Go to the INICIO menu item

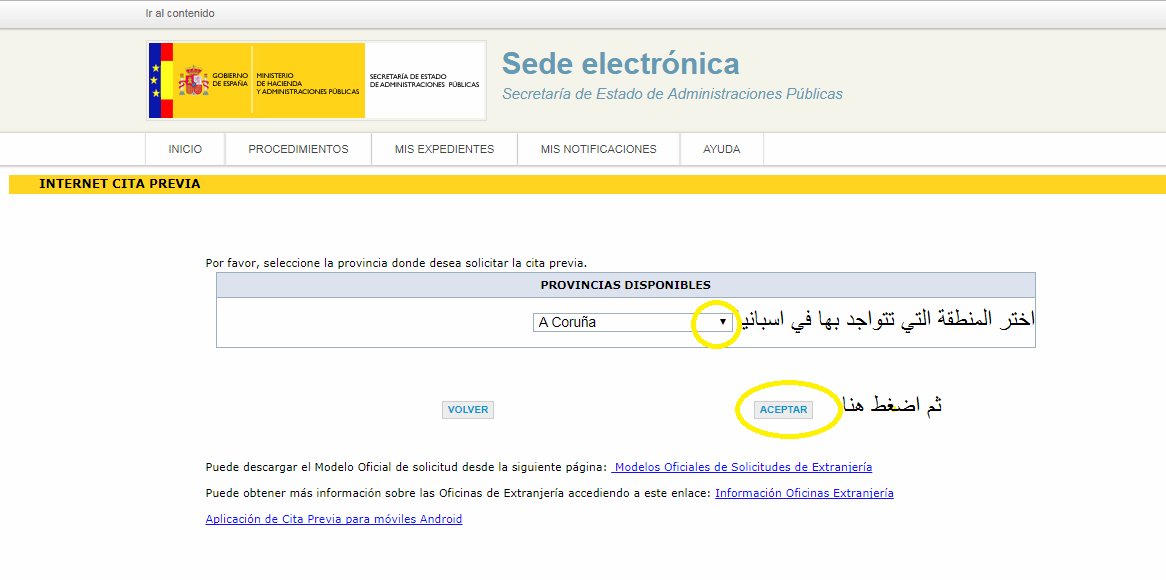click(x=185, y=149)
